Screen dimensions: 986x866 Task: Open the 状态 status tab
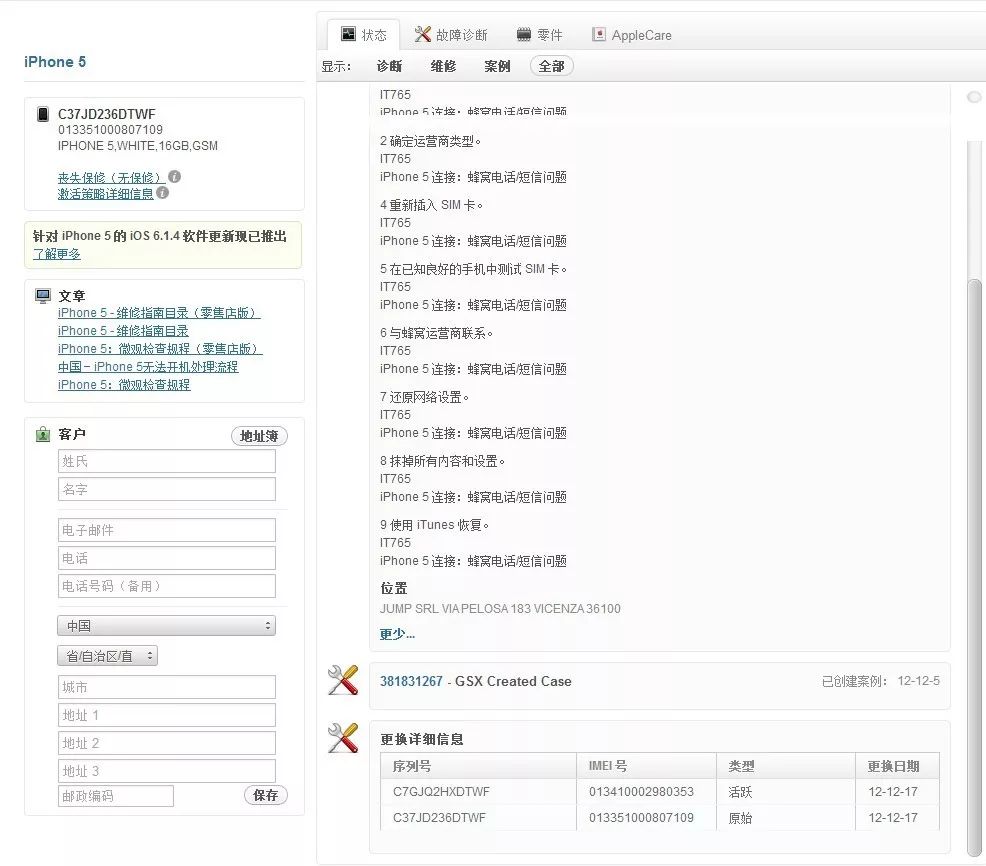pos(363,35)
